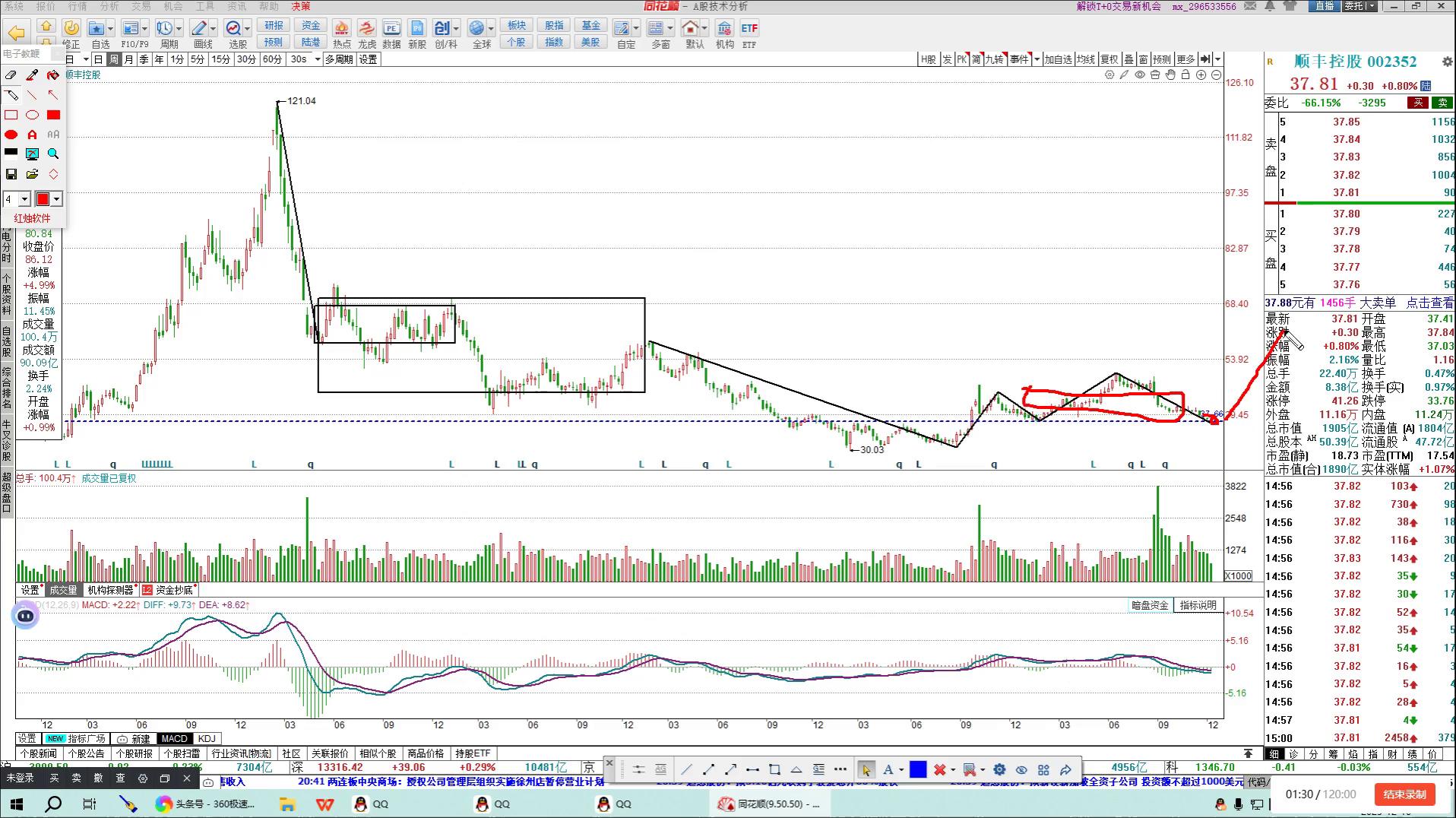Open the 机构 institution icon

pyautogui.click(x=724, y=33)
